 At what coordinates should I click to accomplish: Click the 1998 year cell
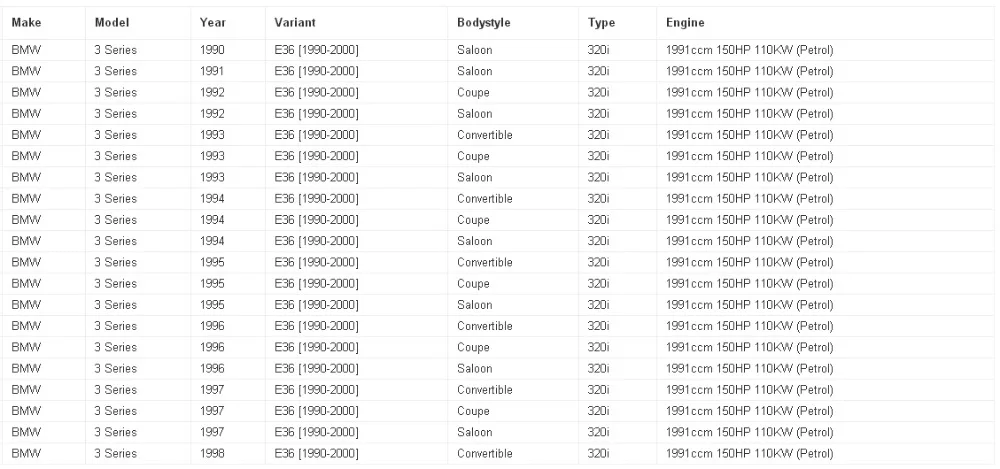pos(211,454)
